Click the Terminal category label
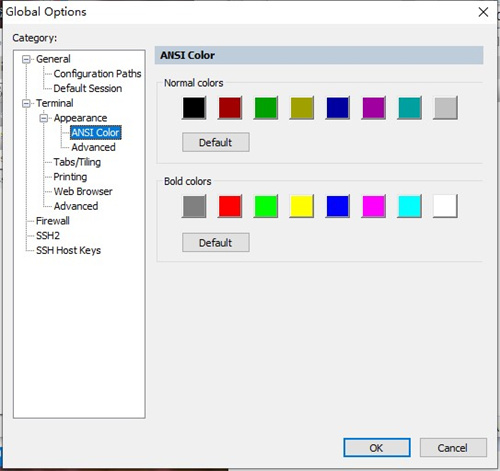 (55, 103)
